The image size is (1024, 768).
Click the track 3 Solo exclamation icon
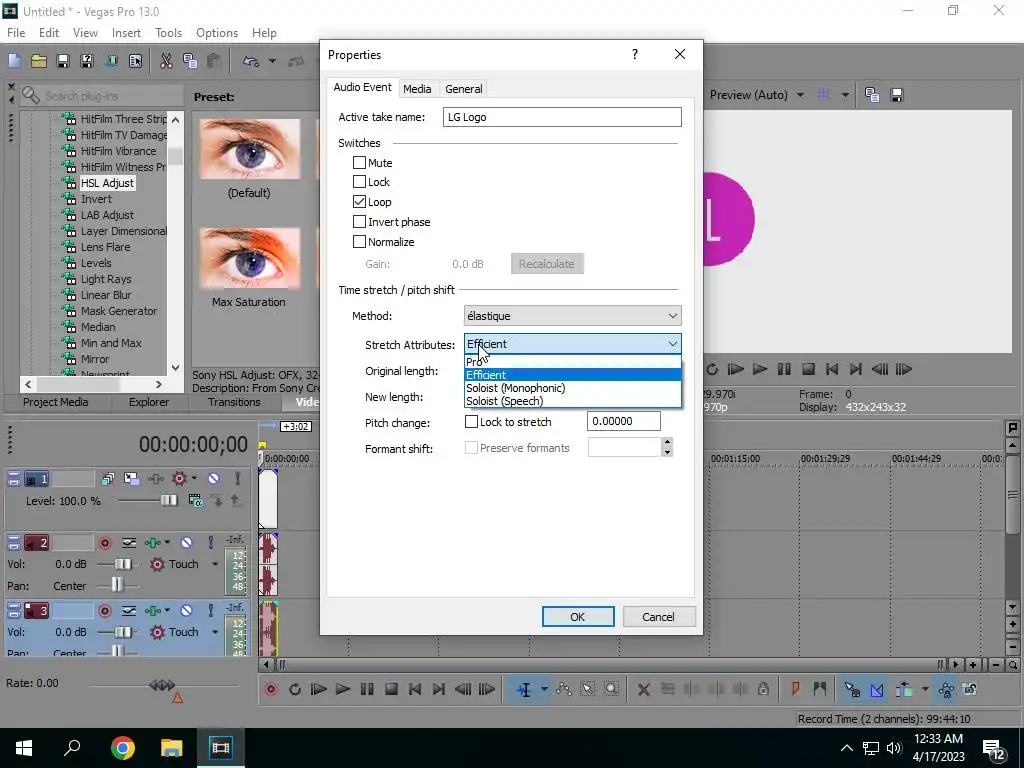pos(211,611)
